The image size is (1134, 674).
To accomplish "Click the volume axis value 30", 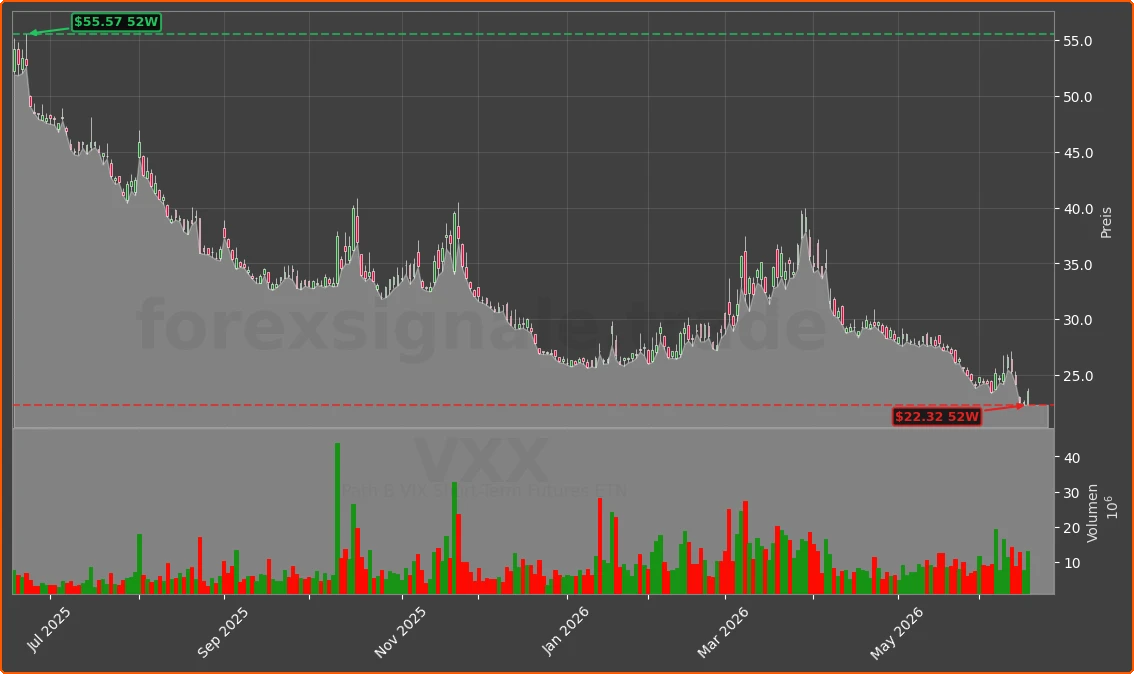I will click(x=1072, y=493).
